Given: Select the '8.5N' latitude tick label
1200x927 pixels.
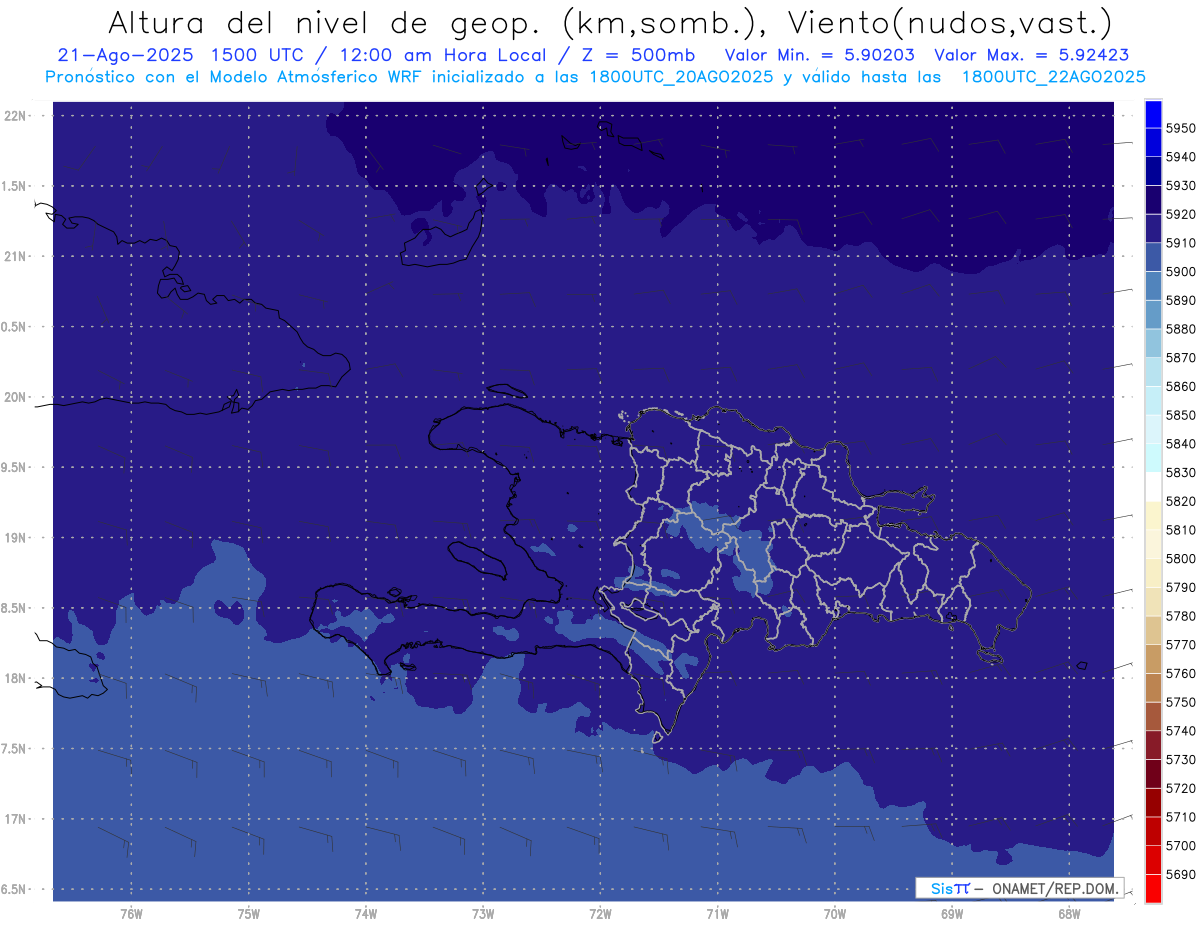Looking at the screenshot, I should point(14,608).
